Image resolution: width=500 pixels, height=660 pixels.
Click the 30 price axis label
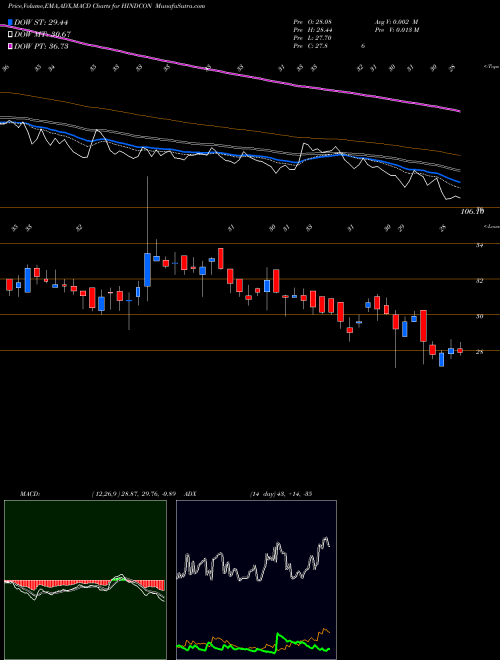(479, 316)
